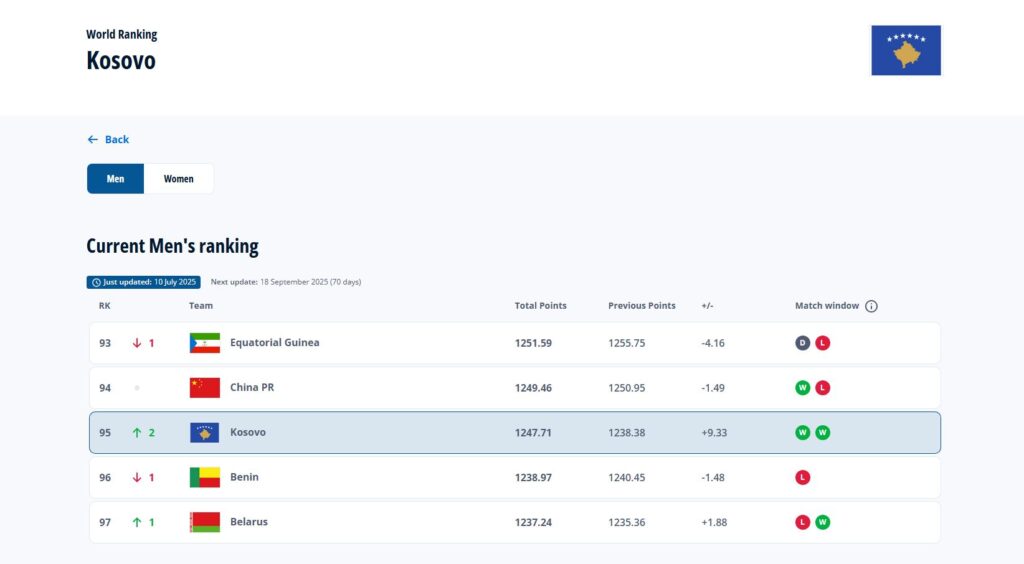Image resolution: width=1024 pixels, height=564 pixels.
Task: Click the Benin flag icon
Action: pyautogui.click(x=205, y=478)
